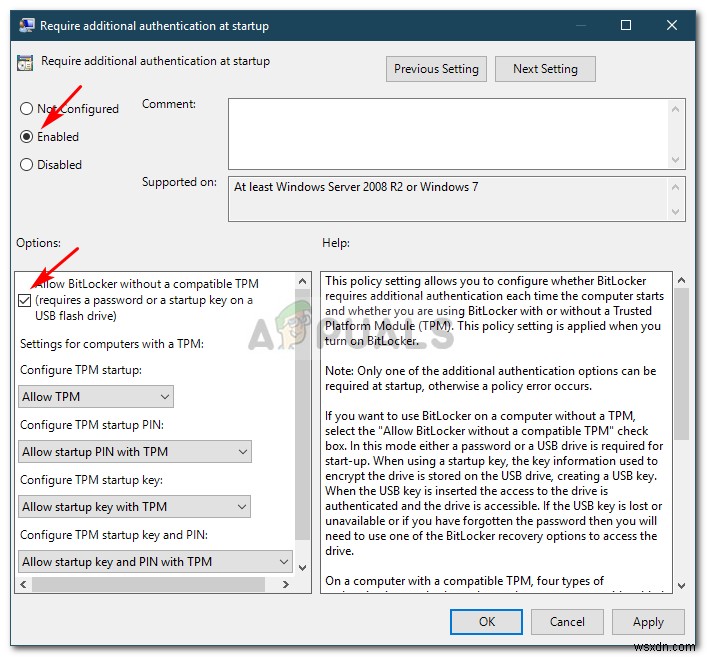Click the 'This policy setting allows you' help paragraph
Viewport: 707px width, 657px height.
tap(494, 311)
